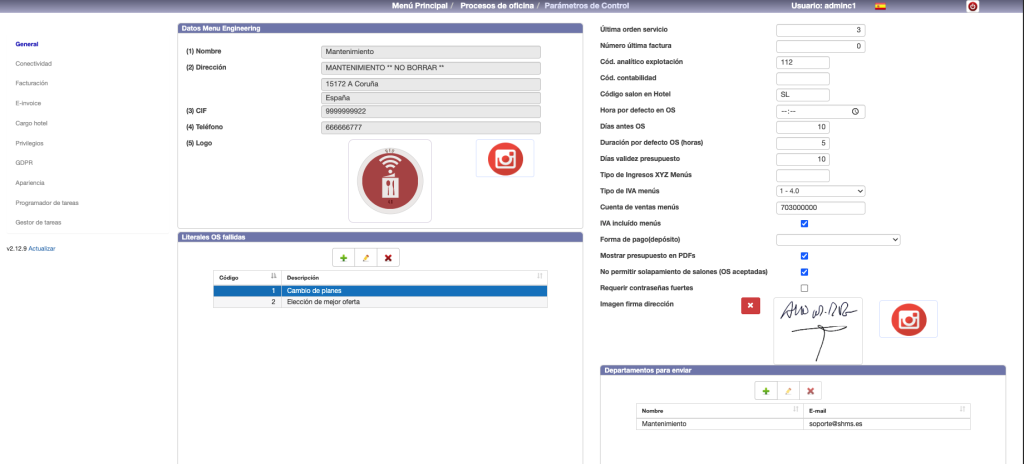Add a department with the green plus icon
Image resolution: width=1024 pixels, height=464 pixels.
tap(766, 391)
